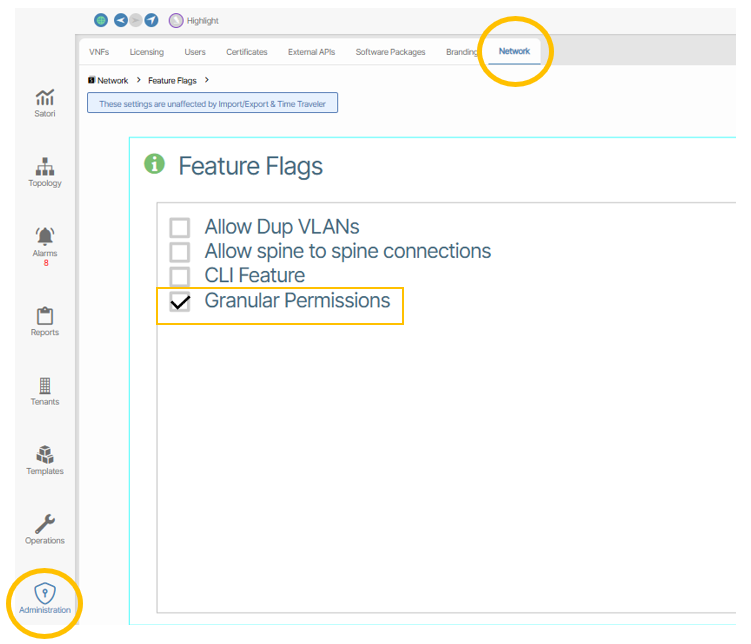The image size is (751, 644).
Task: Expand chevron after Feature Flags breadcrumb
Action: point(207,80)
